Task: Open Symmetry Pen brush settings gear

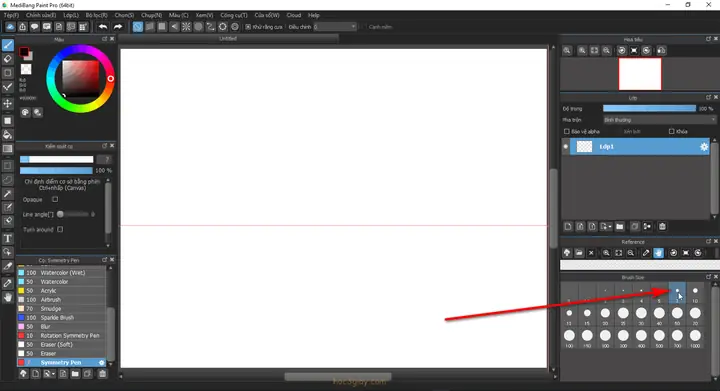Action: coord(101,363)
